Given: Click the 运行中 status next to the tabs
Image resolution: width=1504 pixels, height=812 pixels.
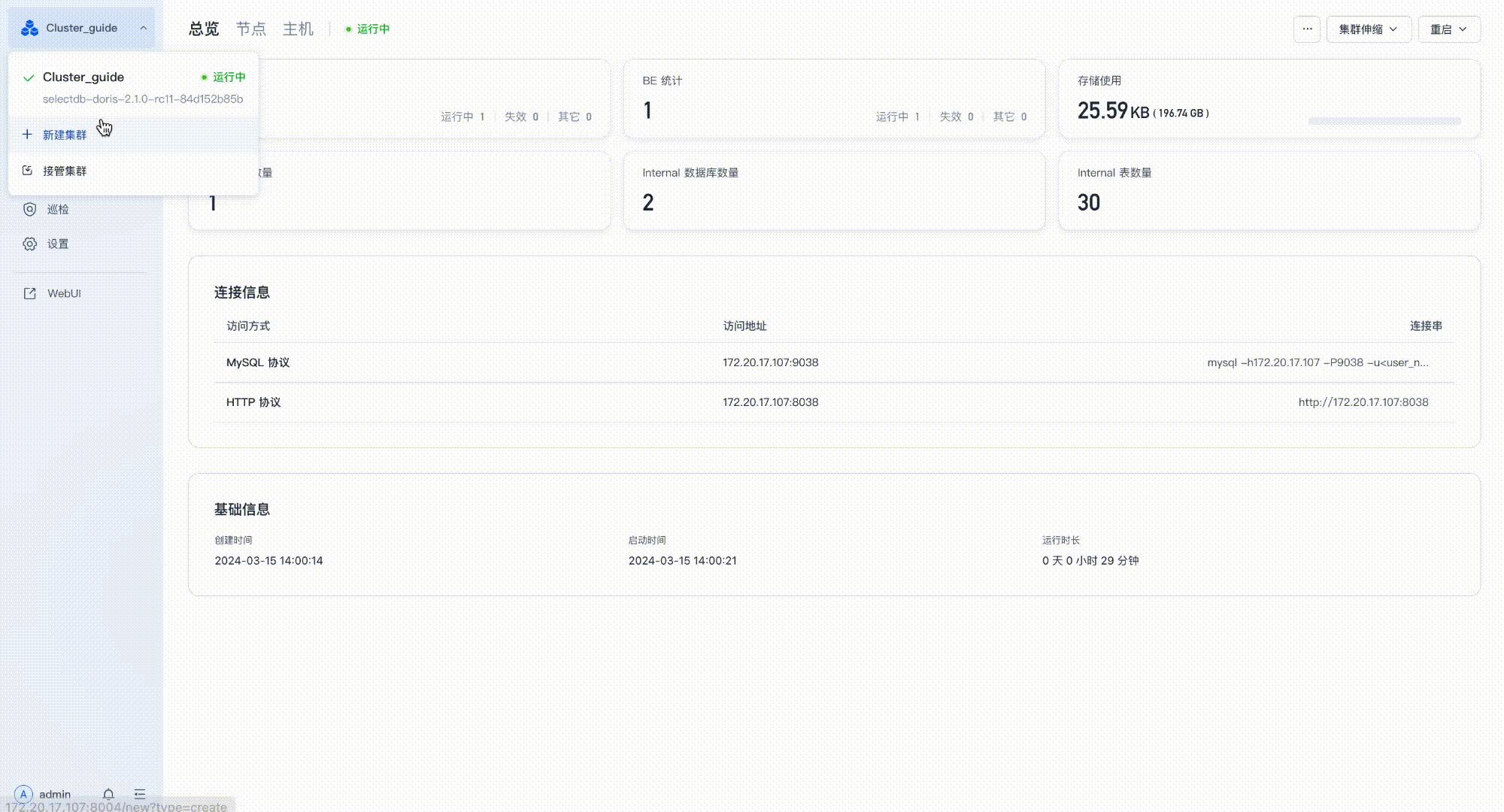Looking at the screenshot, I should (x=368, y=29).
